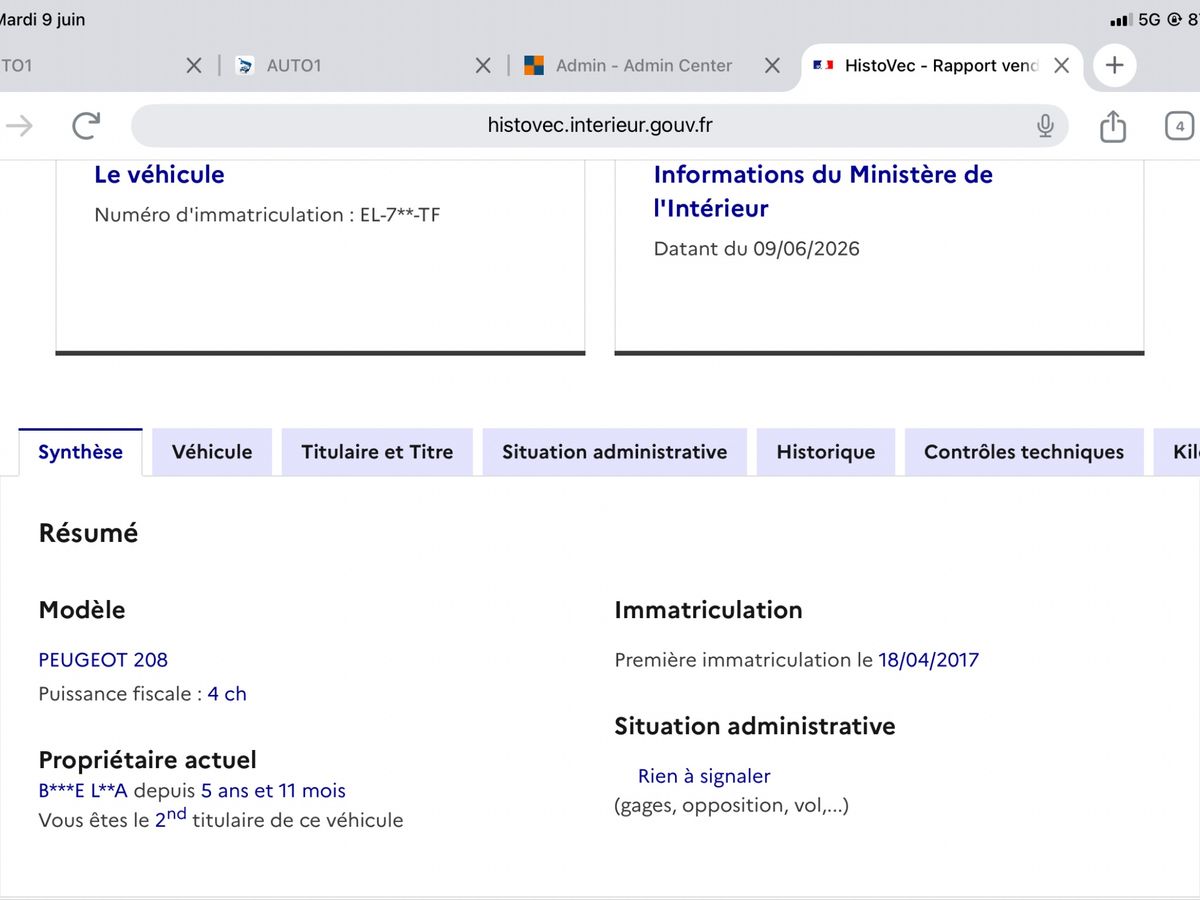This screenshot has height=900, width=1200.
Task: Go to the Historique tab
Action: click(x=826, y=452)
